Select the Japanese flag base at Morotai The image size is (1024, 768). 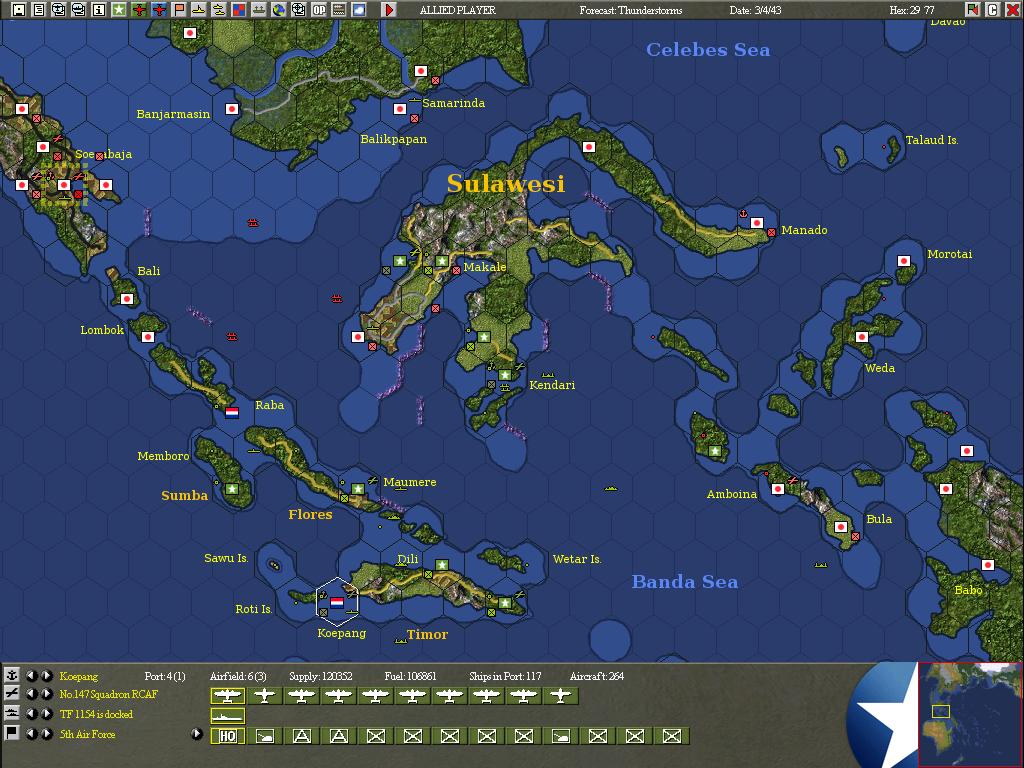coord(904,261)
